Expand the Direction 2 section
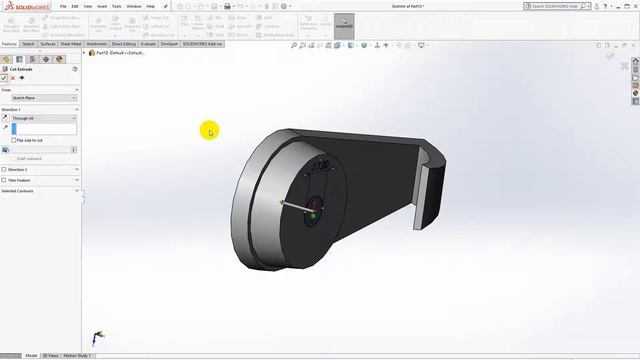The height and width of the screenshot is (360, 640). pos(77,169)
